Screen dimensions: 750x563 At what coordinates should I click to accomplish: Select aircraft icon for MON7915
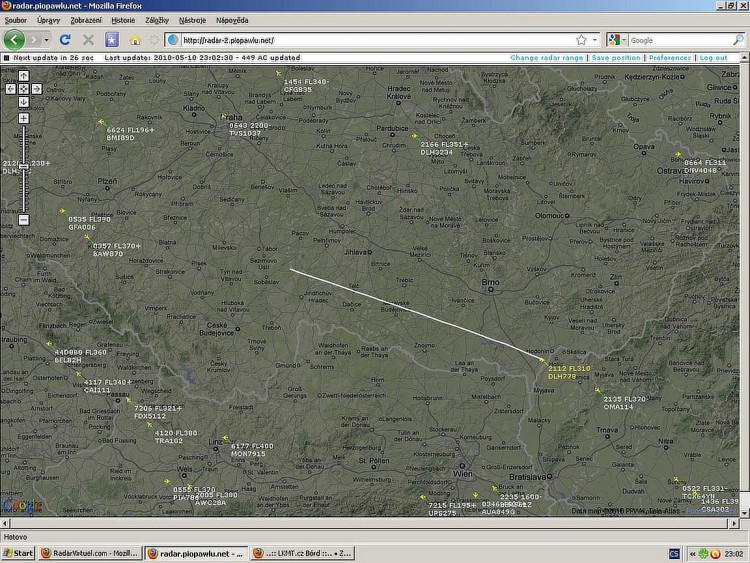click(x=225, y=438)
